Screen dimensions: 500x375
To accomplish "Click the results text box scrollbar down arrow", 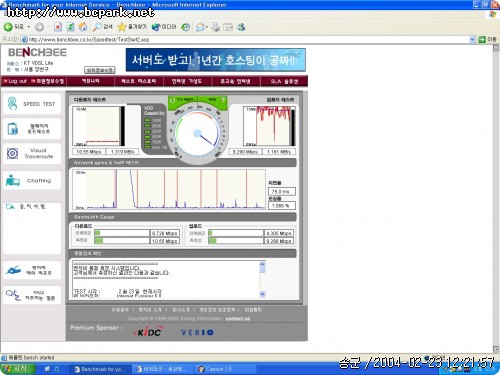I will click(262, 294).
